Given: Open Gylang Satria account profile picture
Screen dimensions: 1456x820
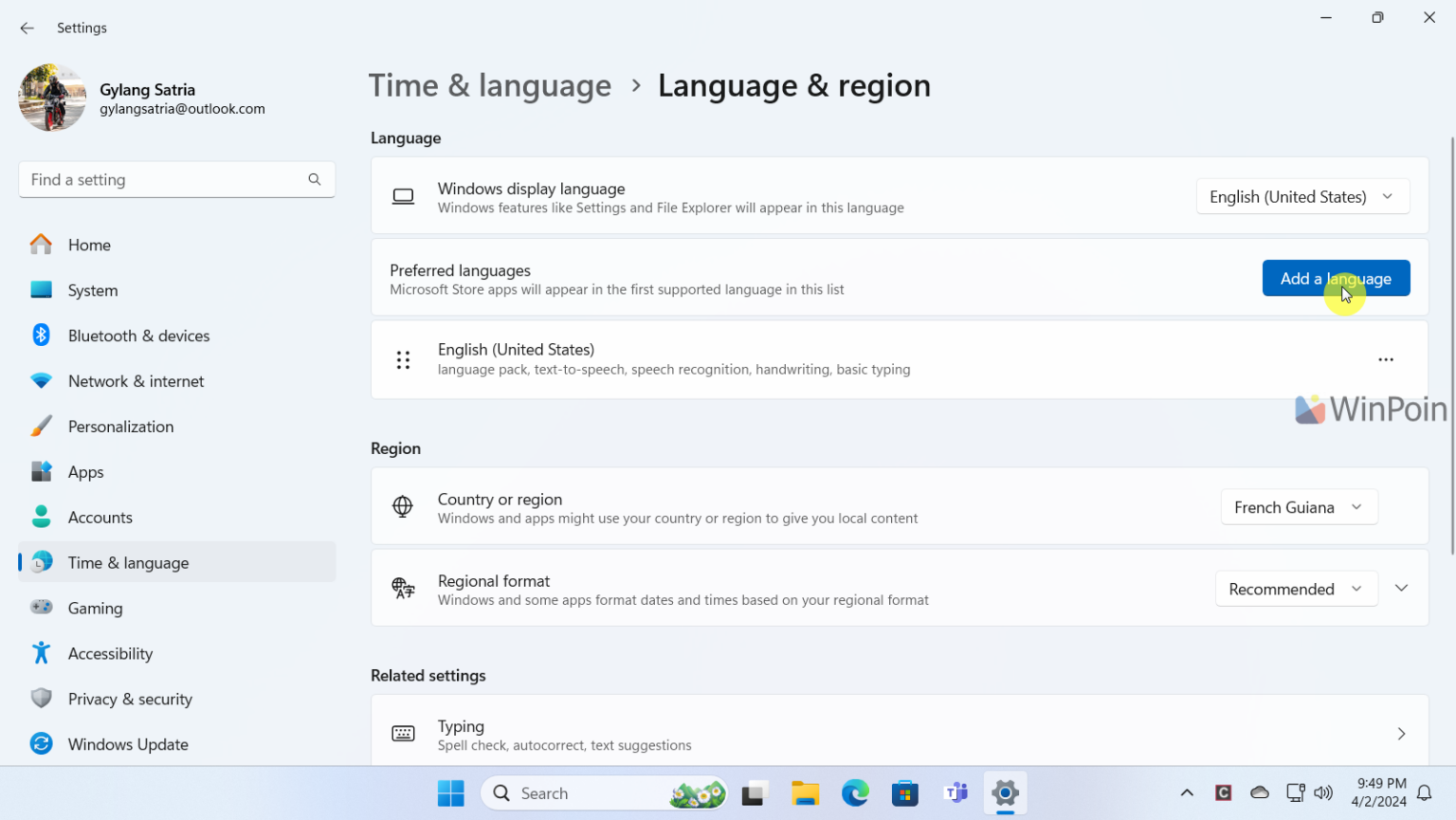Looking at the screenshot, I should [52, 98].
